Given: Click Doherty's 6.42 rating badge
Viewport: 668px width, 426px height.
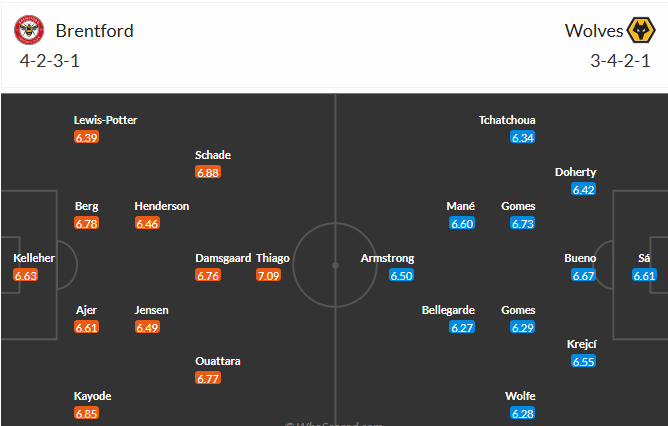Looking at the screenshot, I should click(584, 189).
